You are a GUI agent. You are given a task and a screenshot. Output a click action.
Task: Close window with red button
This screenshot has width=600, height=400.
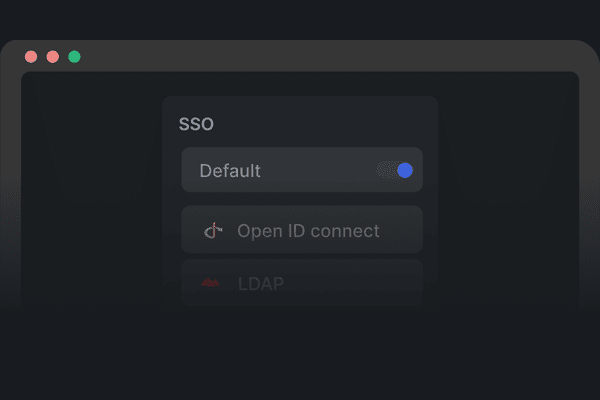pos(31,57)
